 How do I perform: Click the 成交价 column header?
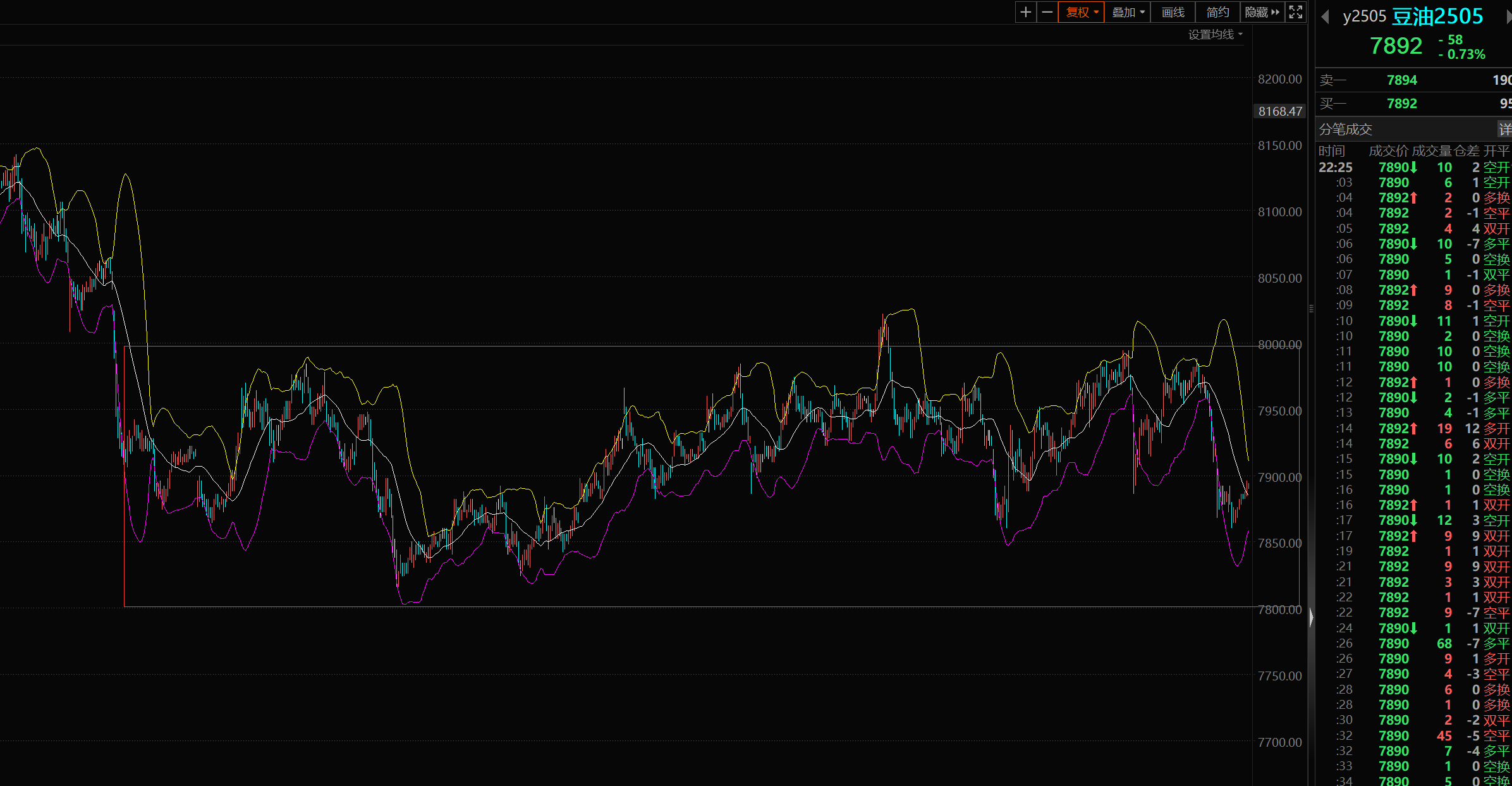[x=1388, y=151]
